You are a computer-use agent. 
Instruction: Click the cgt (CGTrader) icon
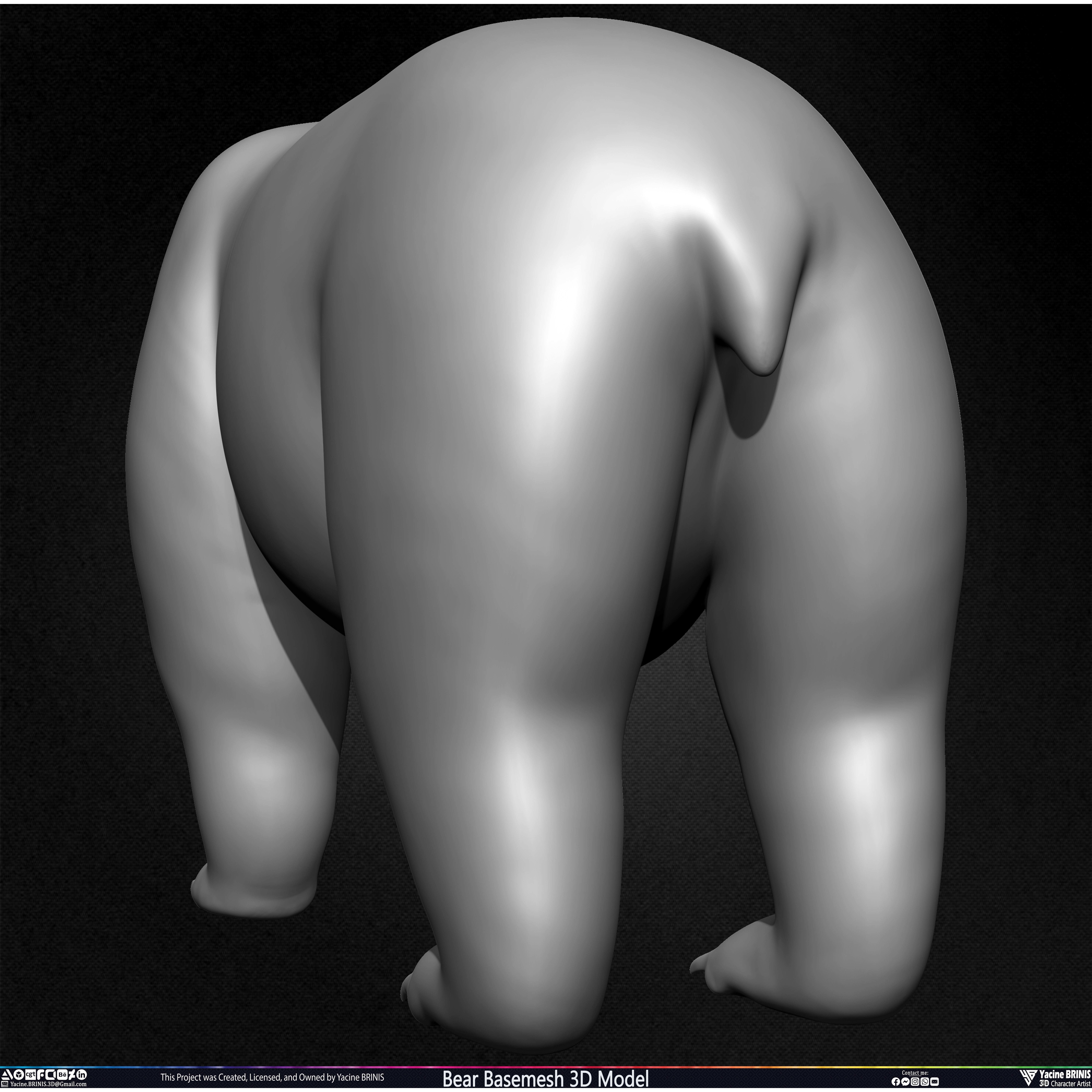pos(31,1075)
